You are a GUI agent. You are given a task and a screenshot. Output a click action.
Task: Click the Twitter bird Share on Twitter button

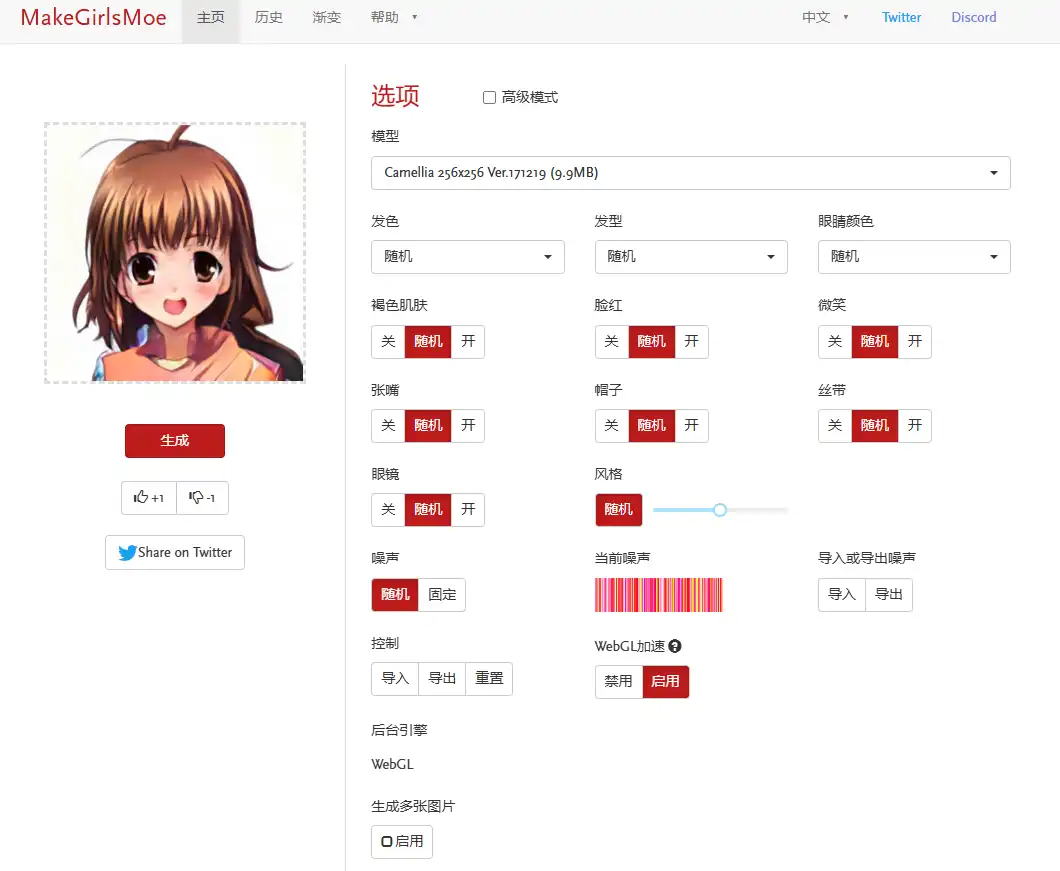[x=175, y=552]
